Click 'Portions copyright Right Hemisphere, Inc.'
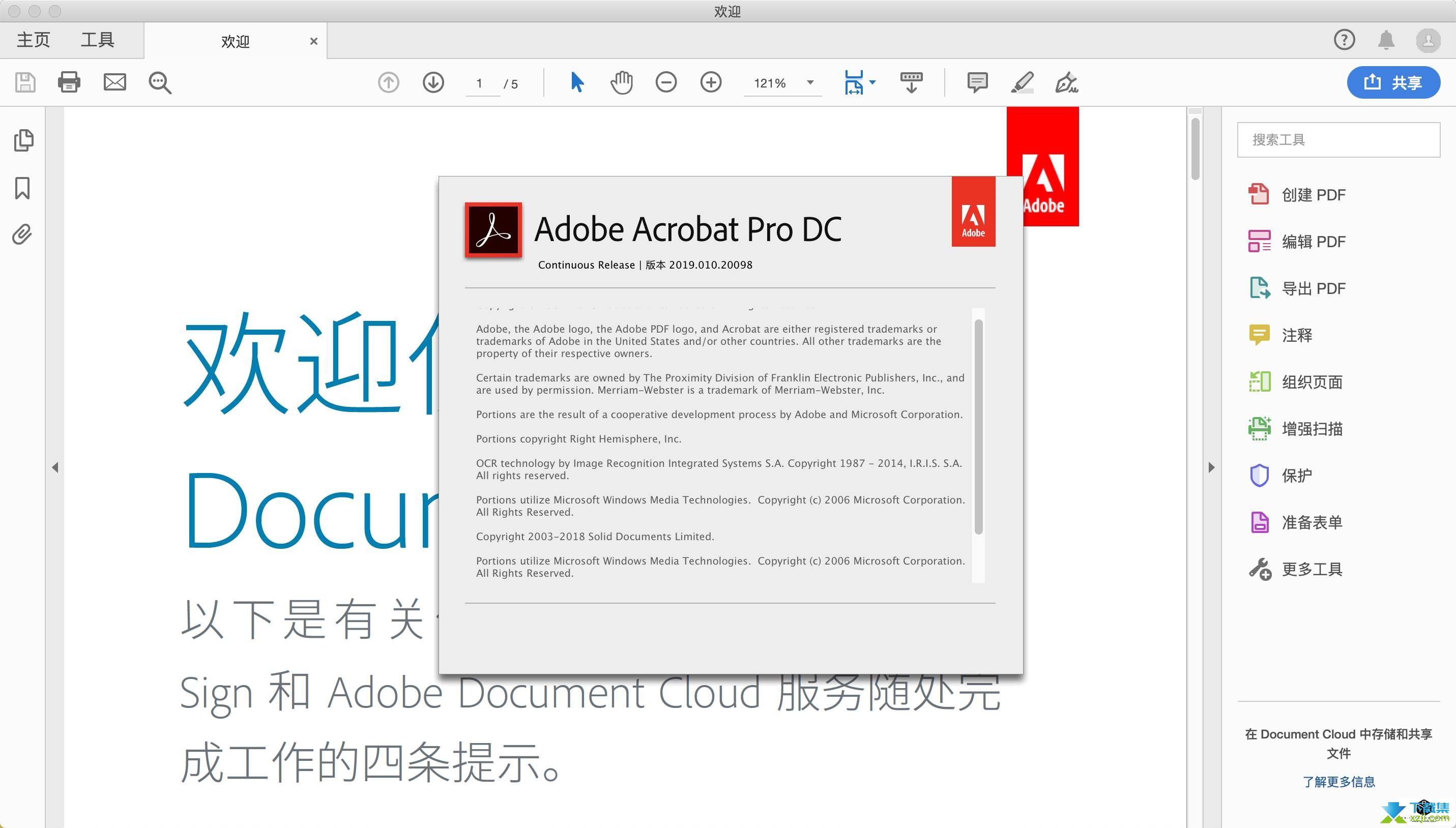The width and height of the screenshot is (1456, 828). [578, 438]
